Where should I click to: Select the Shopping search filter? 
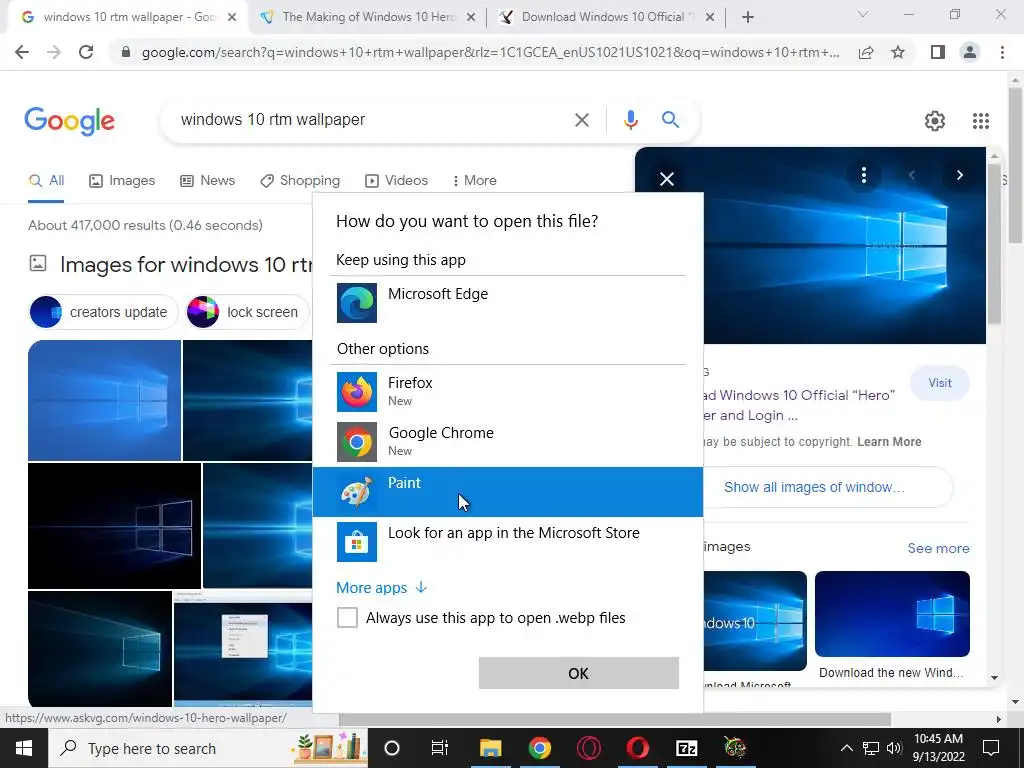(300, 181)
